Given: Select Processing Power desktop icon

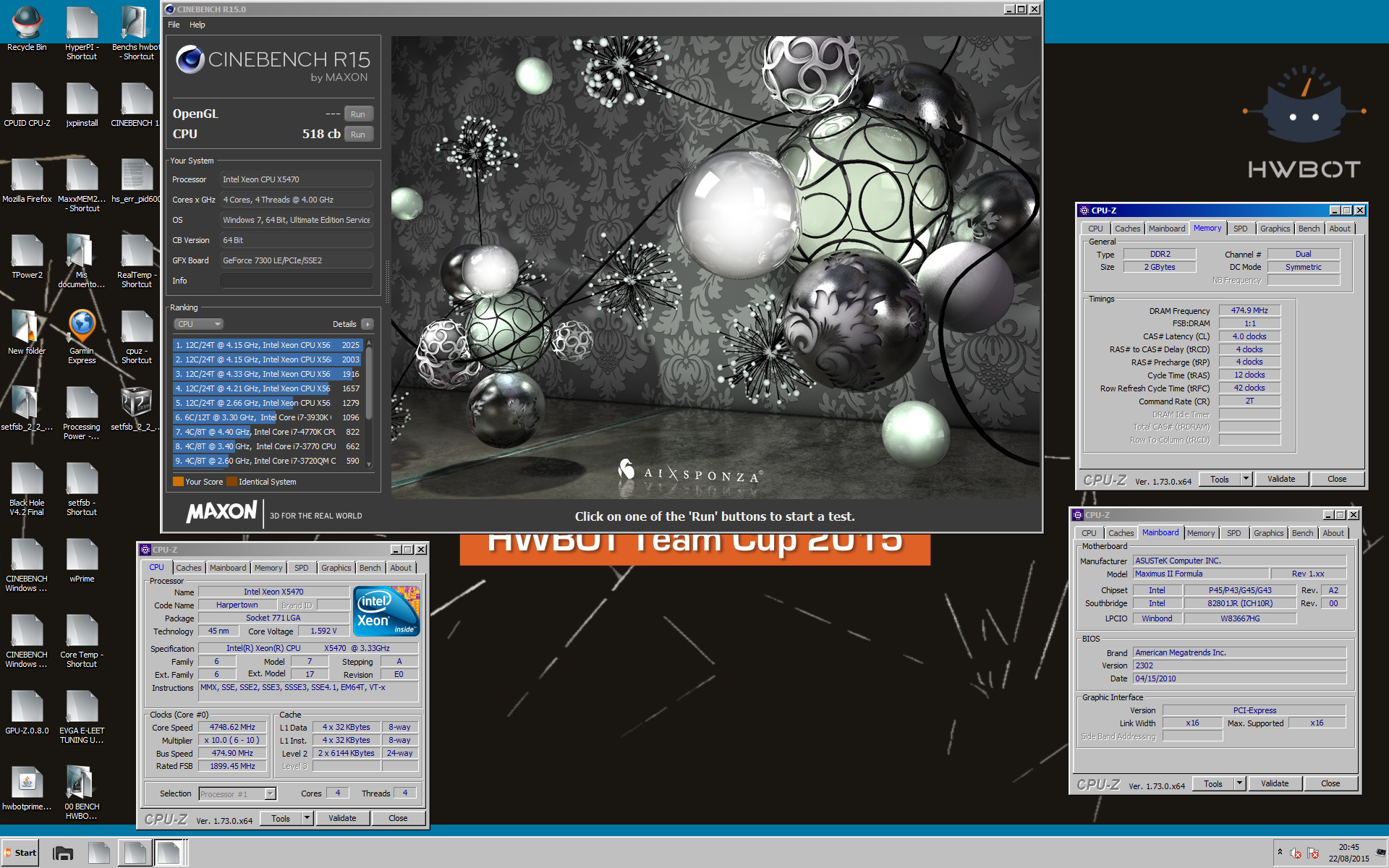Looking at the screenshot, I should pos(82,413).
